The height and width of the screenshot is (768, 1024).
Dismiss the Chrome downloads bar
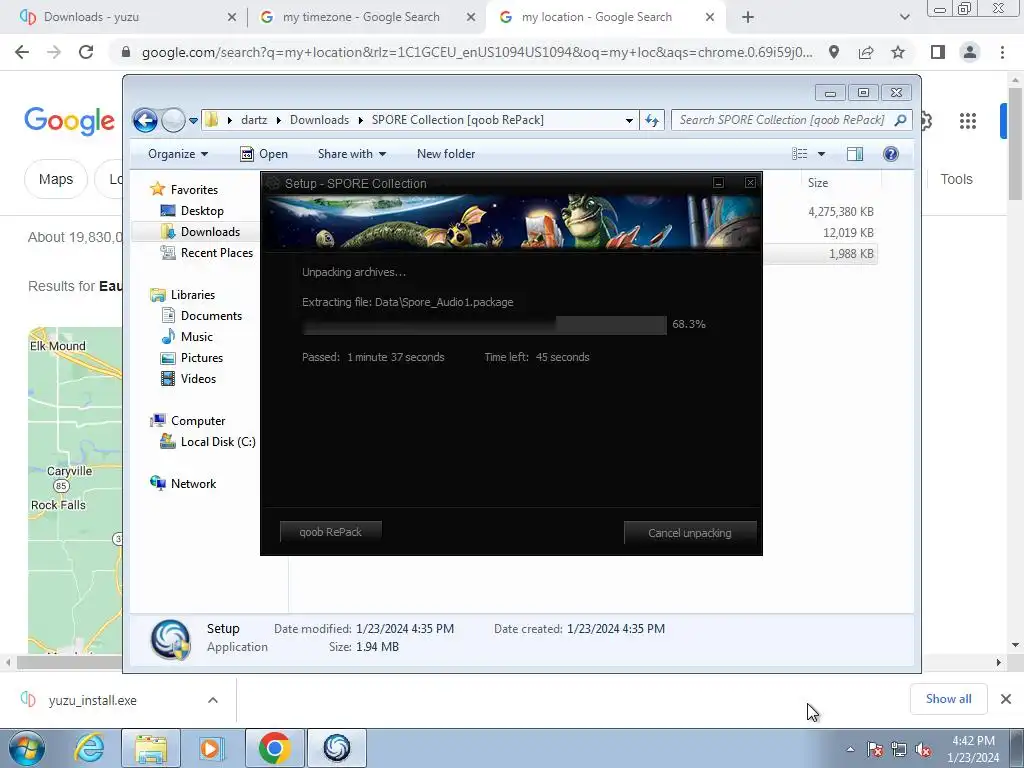(x=1006, y=699)
